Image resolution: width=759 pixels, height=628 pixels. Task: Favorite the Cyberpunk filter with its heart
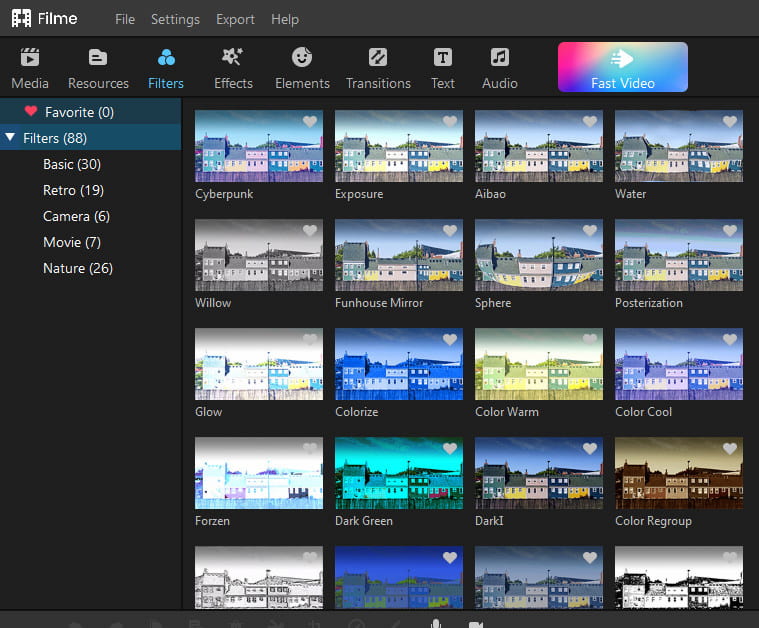[x=310, y=122]
